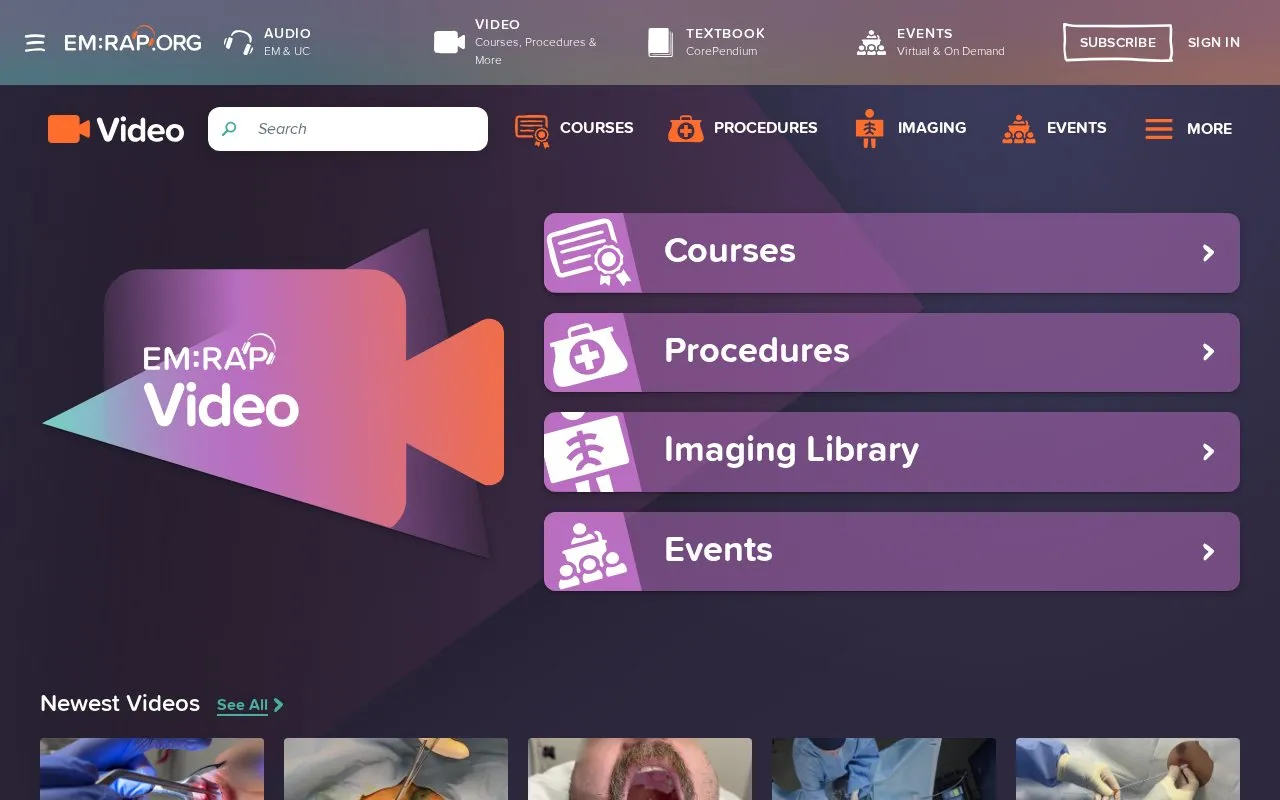Click the Courses certificate icon in nav bar
This screenshot has height=800, width=1280.
[532, 130]
